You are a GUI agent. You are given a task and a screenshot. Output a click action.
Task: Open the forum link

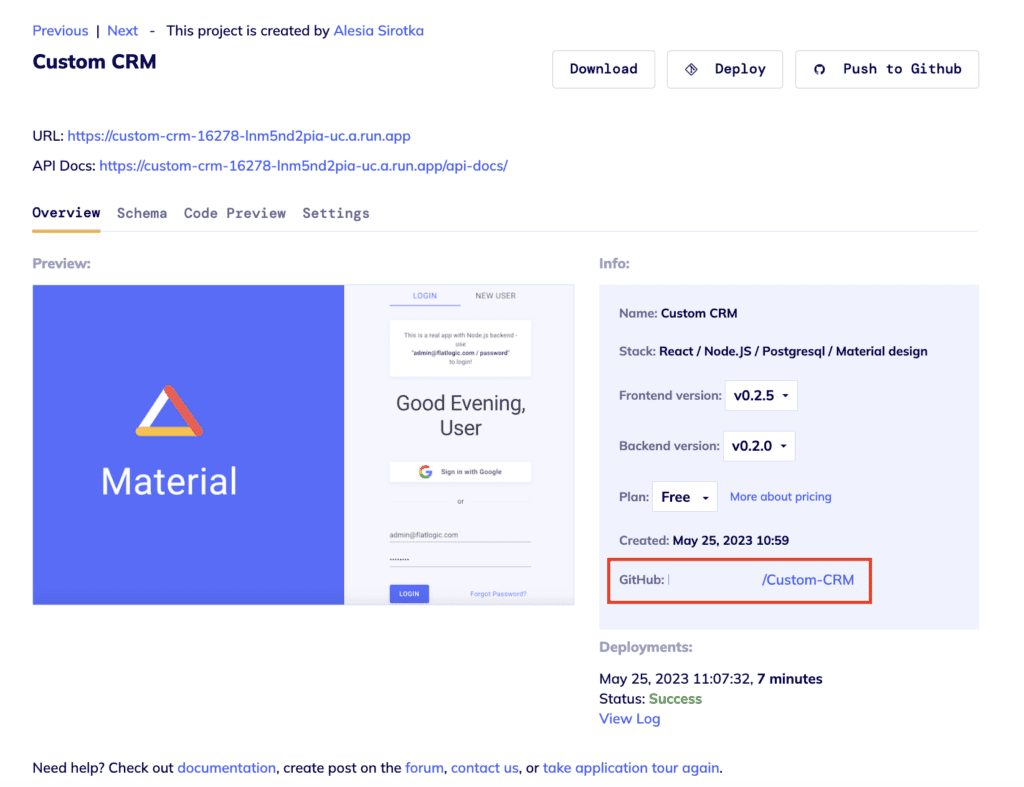point(424,768)
